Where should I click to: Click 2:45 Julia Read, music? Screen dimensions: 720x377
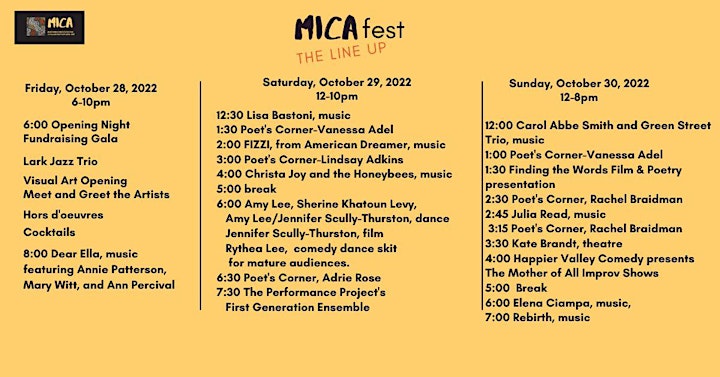tap(546, 214)
